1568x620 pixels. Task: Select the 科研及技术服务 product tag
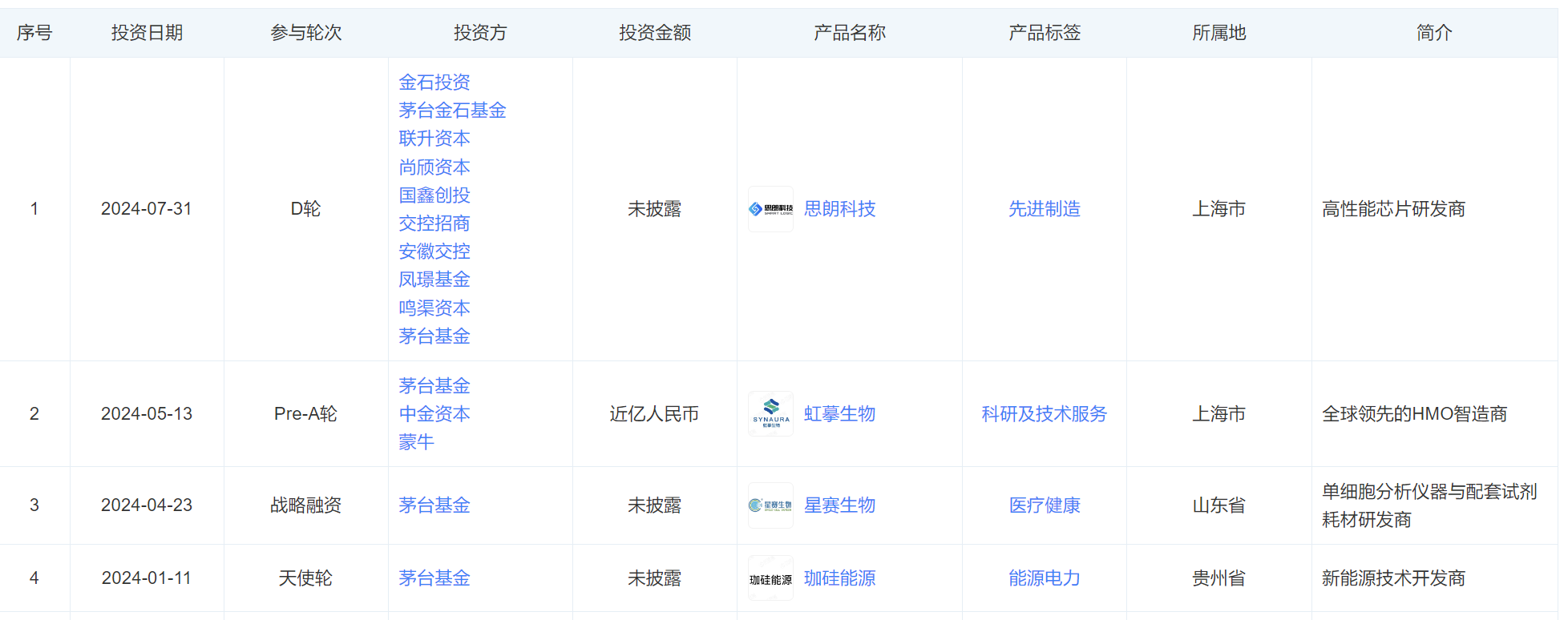1045,414
